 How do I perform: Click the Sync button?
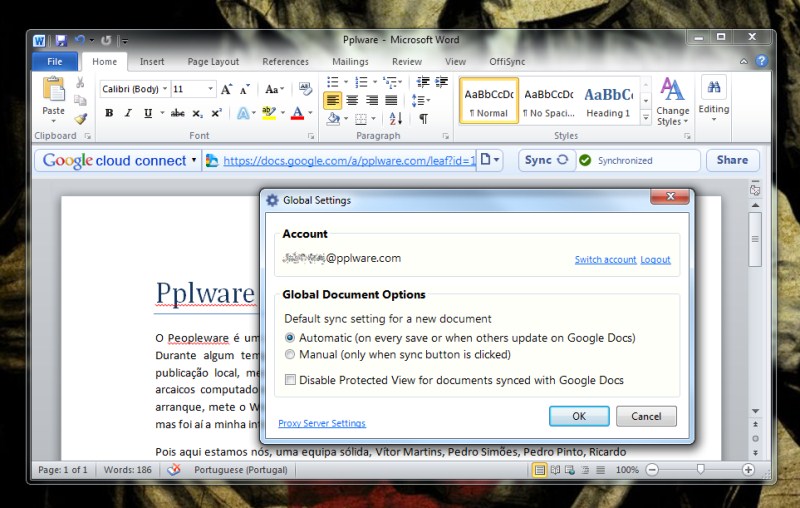(546, 160)
